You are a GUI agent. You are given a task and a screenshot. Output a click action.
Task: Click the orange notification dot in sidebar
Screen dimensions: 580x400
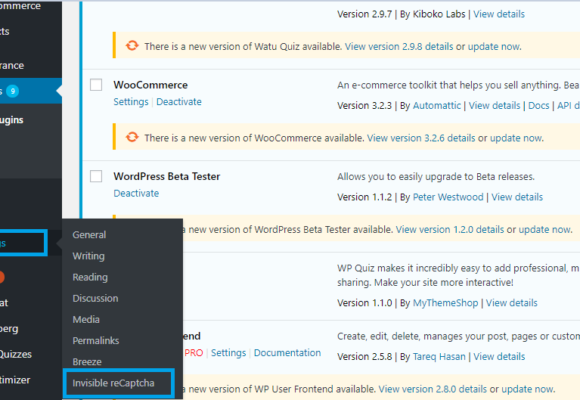pyautogui.click(x=1, y=277)
